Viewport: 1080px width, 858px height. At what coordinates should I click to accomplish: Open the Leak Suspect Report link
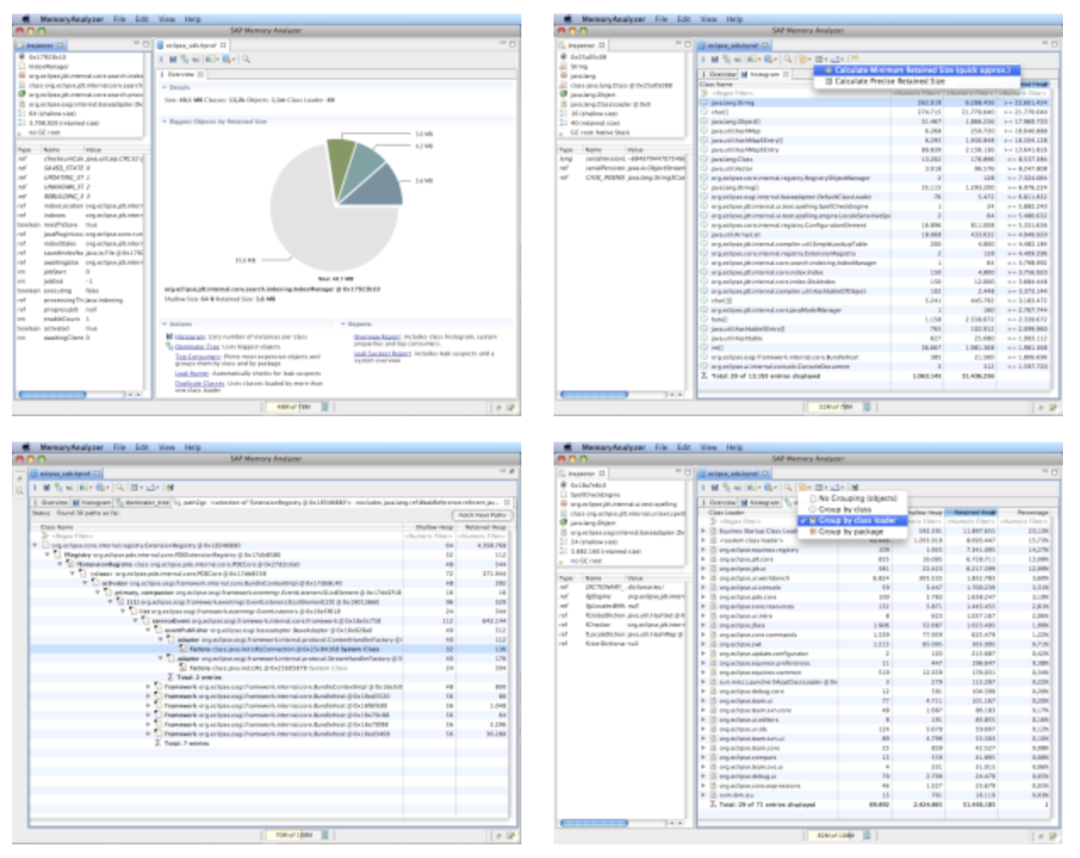pyautogui.click(x=382, y=353)
